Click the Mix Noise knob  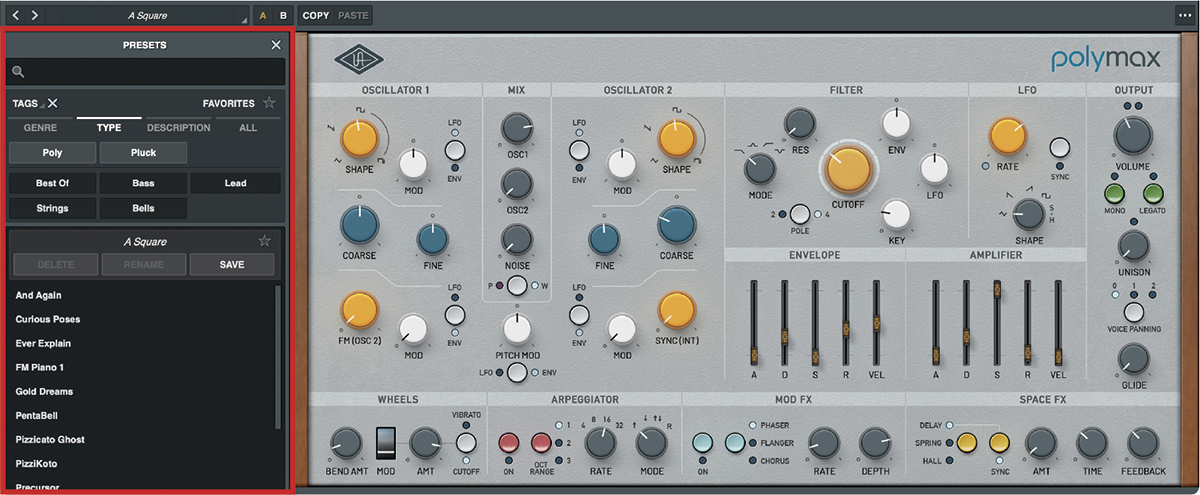click(x=516, y=238)
